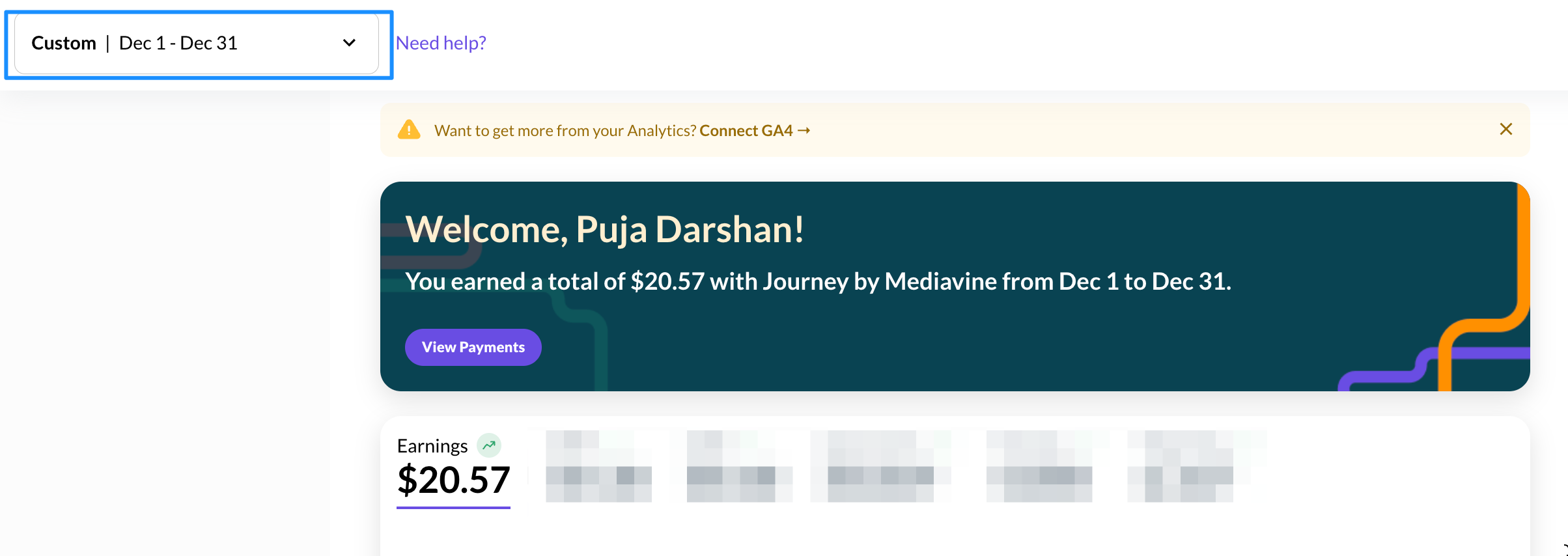Open the 'Need help?' link
The image size is (1568, 556).
[441, 43]
